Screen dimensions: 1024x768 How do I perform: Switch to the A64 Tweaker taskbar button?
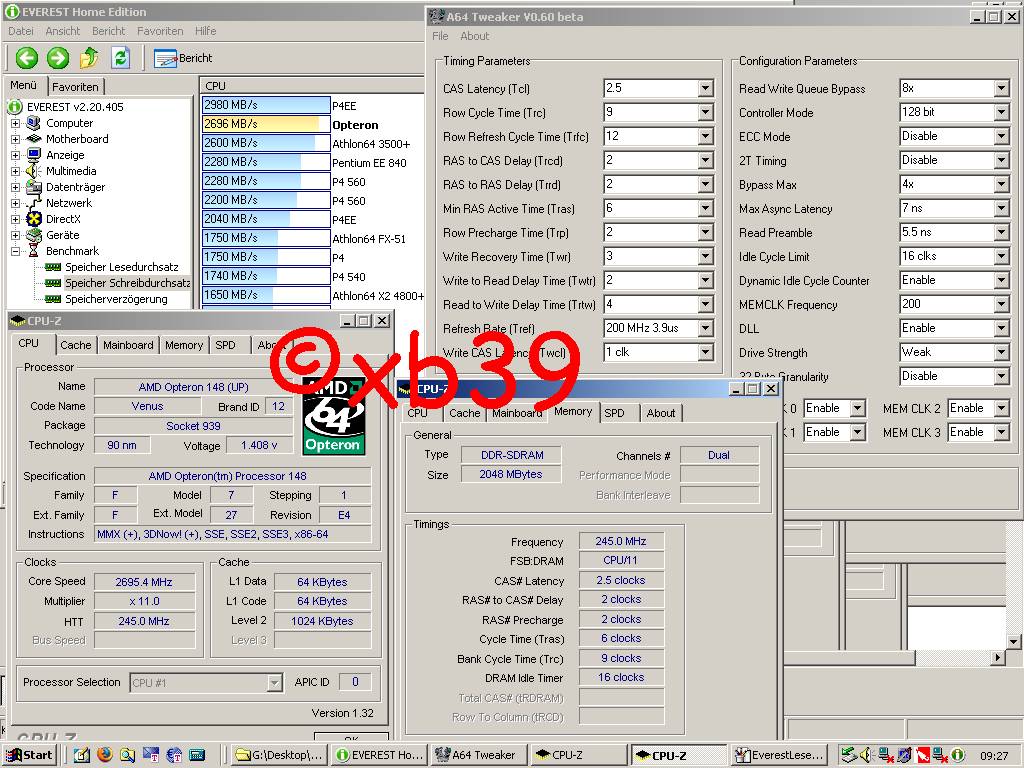click(x=479, y=755)
